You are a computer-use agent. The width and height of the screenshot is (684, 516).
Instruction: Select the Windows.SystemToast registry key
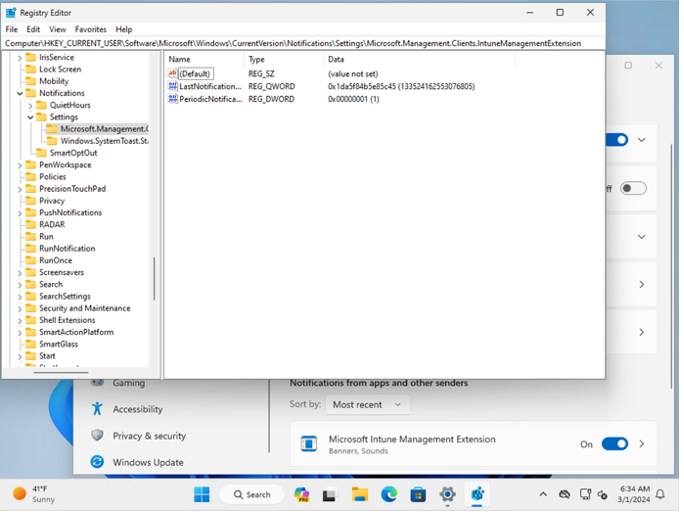pos(104,141)
